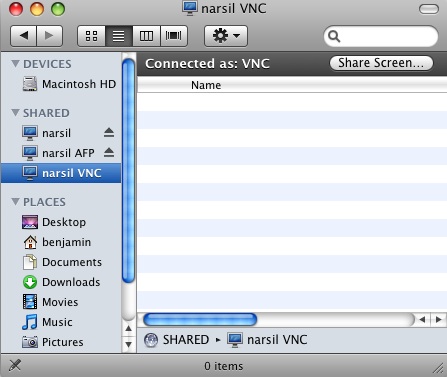
Task: Eject the narsil AFP share
Action: click(x=109, y=153)
